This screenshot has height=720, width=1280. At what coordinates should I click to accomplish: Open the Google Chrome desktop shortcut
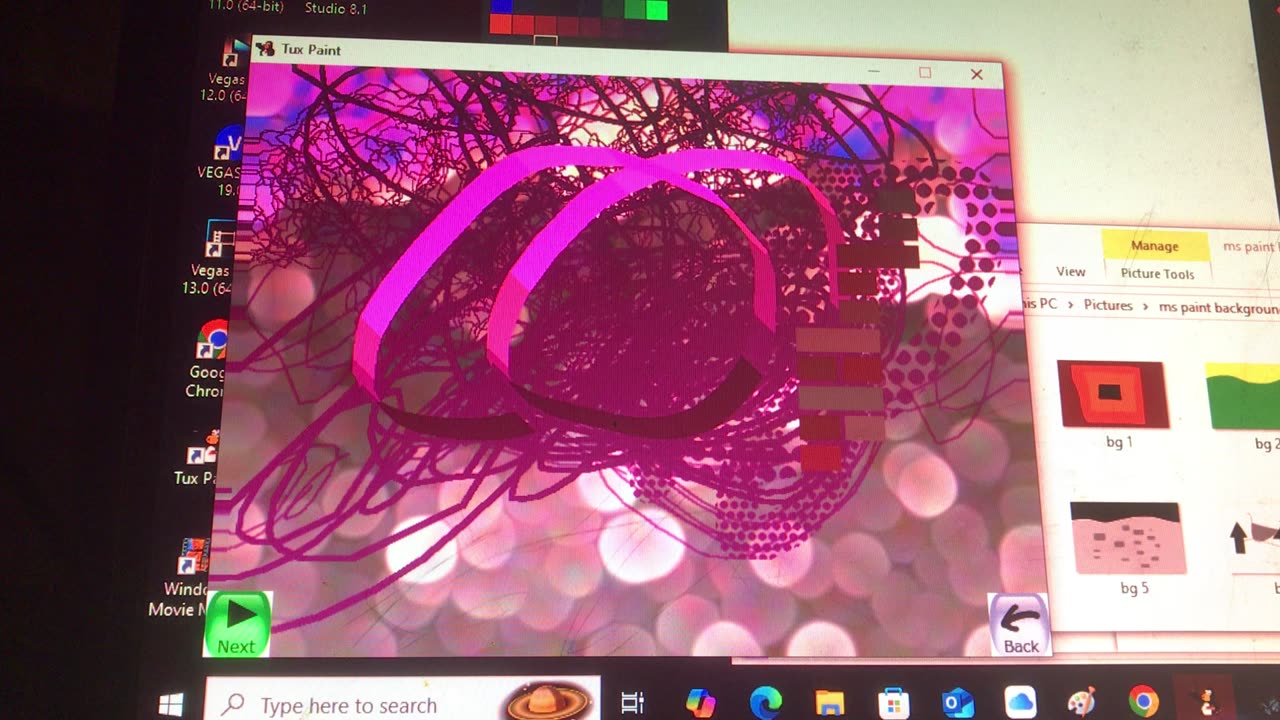(x=209, y=360)
